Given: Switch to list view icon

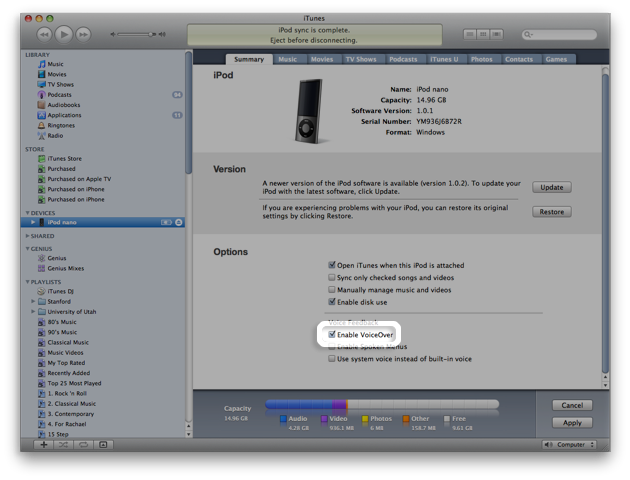Looking at the screenshot, I should [x=470, y=35].
